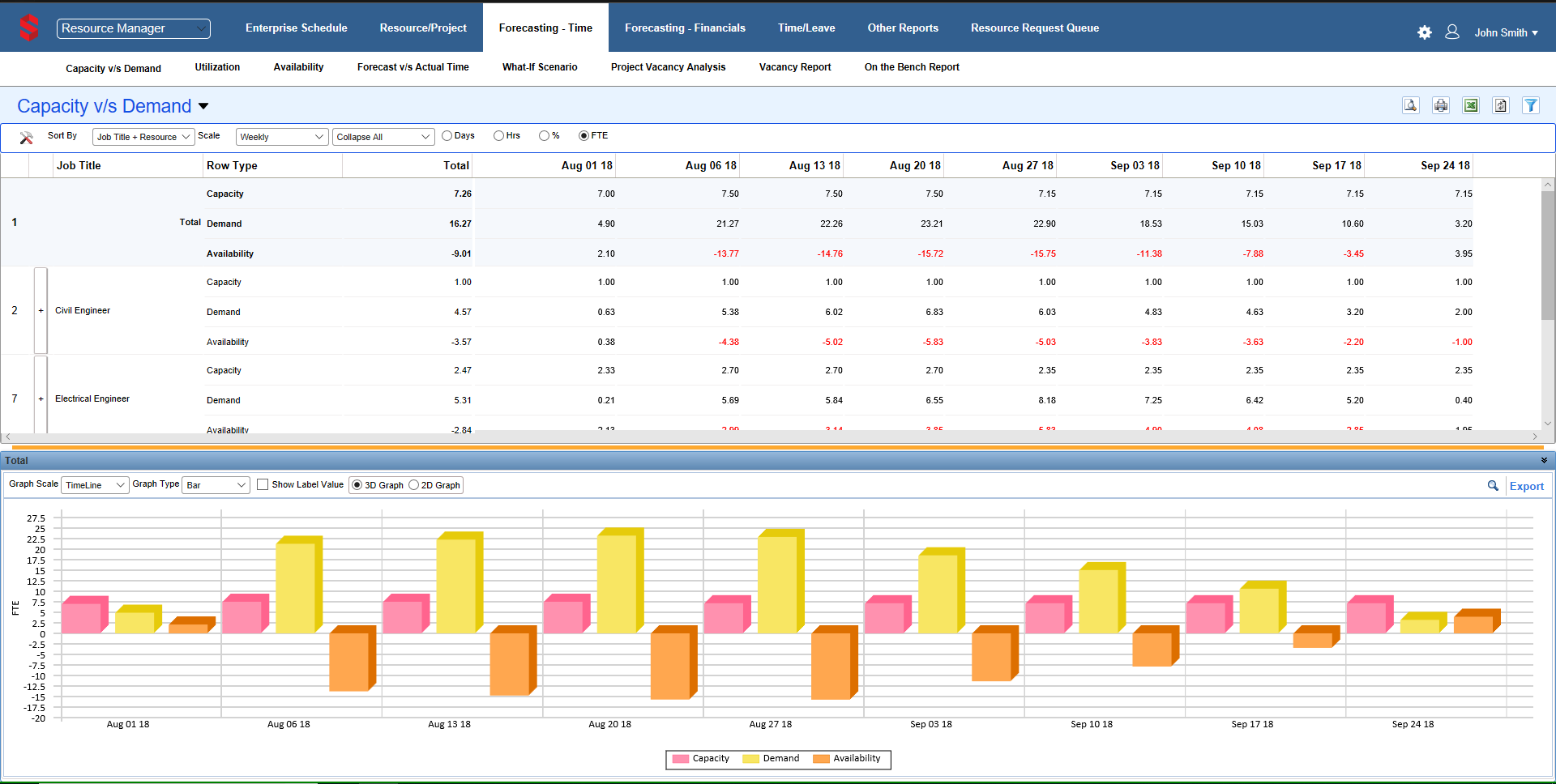
Task: Open settings using the gear icon
Action: (x=1425, y=32)
